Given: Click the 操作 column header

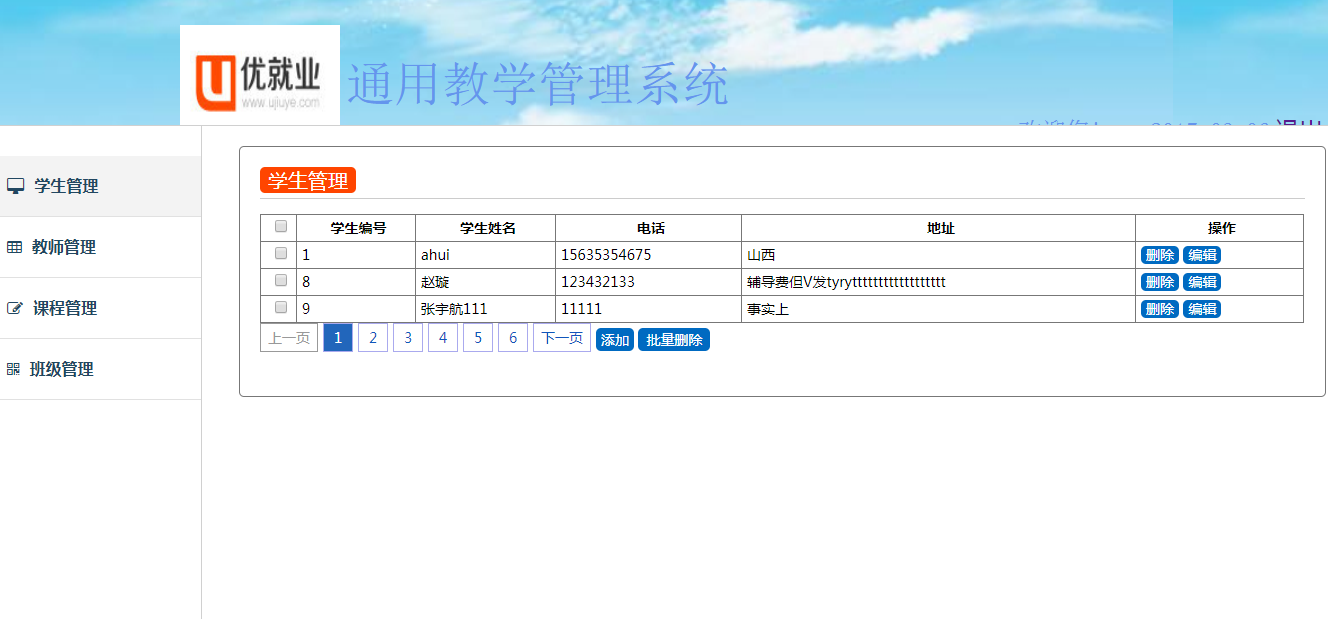Looking at the screenshot, I should tap(1221, 228).
